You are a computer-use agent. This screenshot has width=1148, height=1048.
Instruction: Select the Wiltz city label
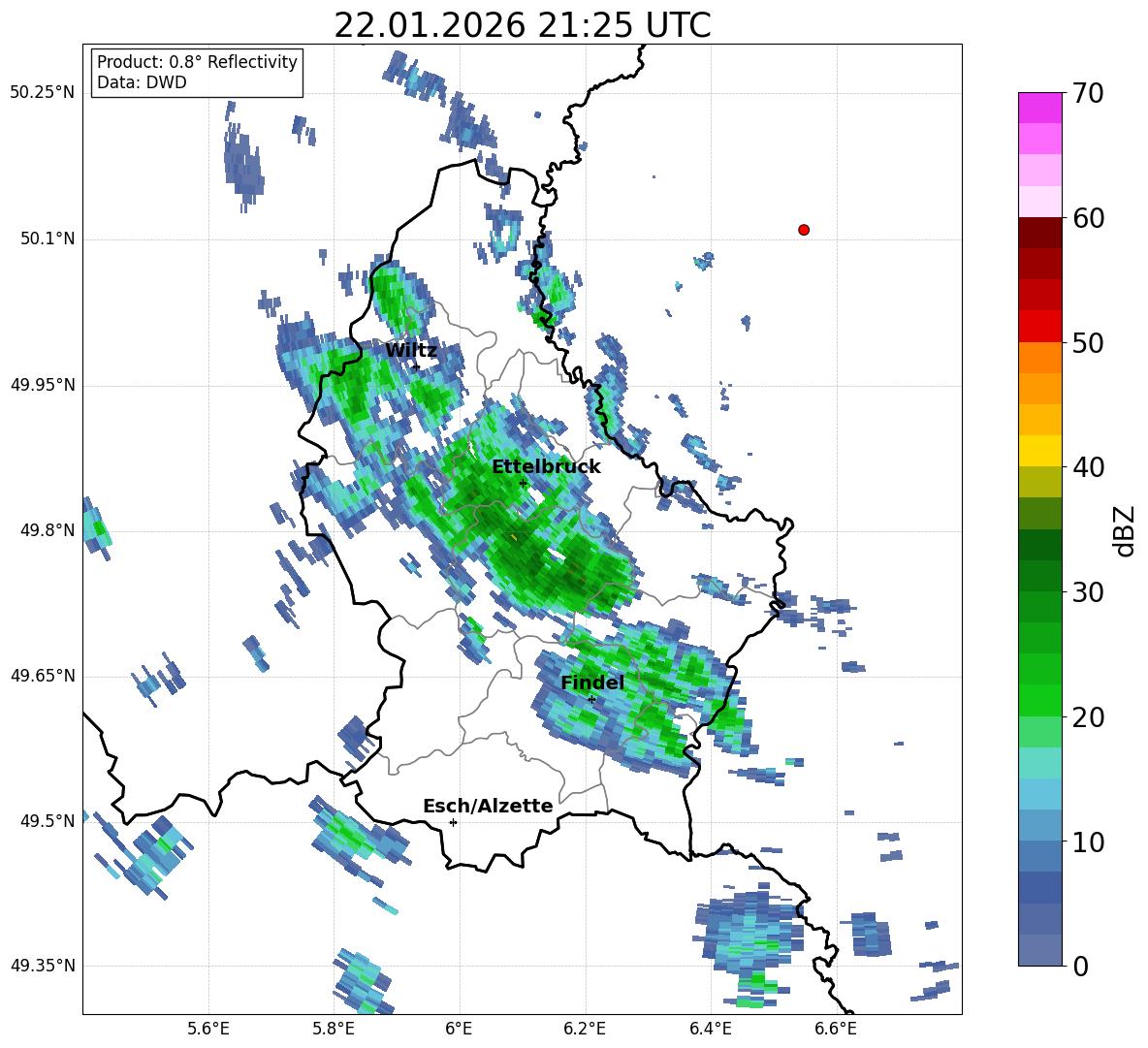tap(411, 351)
